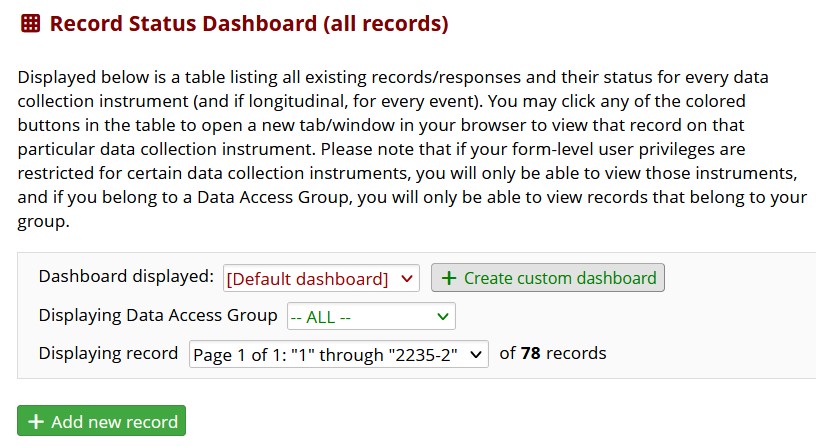Click the green chevron on the ALL dropdown
The height and width of the screenshot is (446, 816).
coord(442,316)
